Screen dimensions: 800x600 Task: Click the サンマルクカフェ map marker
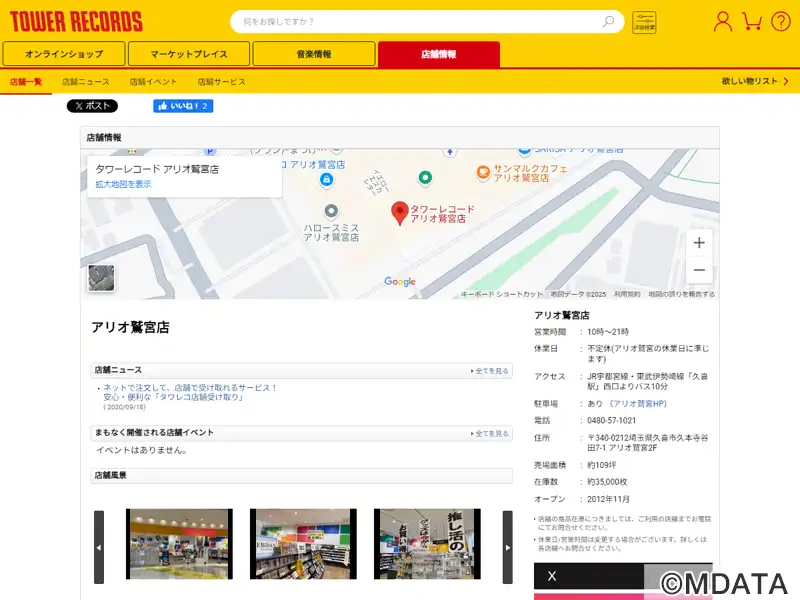tap(483, 172)
